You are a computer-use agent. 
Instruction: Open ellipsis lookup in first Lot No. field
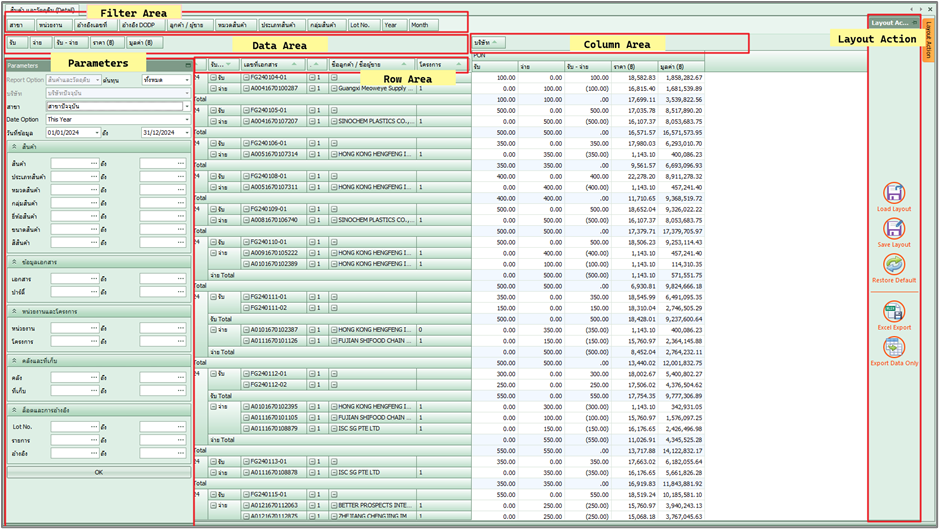tap(94, 427)
